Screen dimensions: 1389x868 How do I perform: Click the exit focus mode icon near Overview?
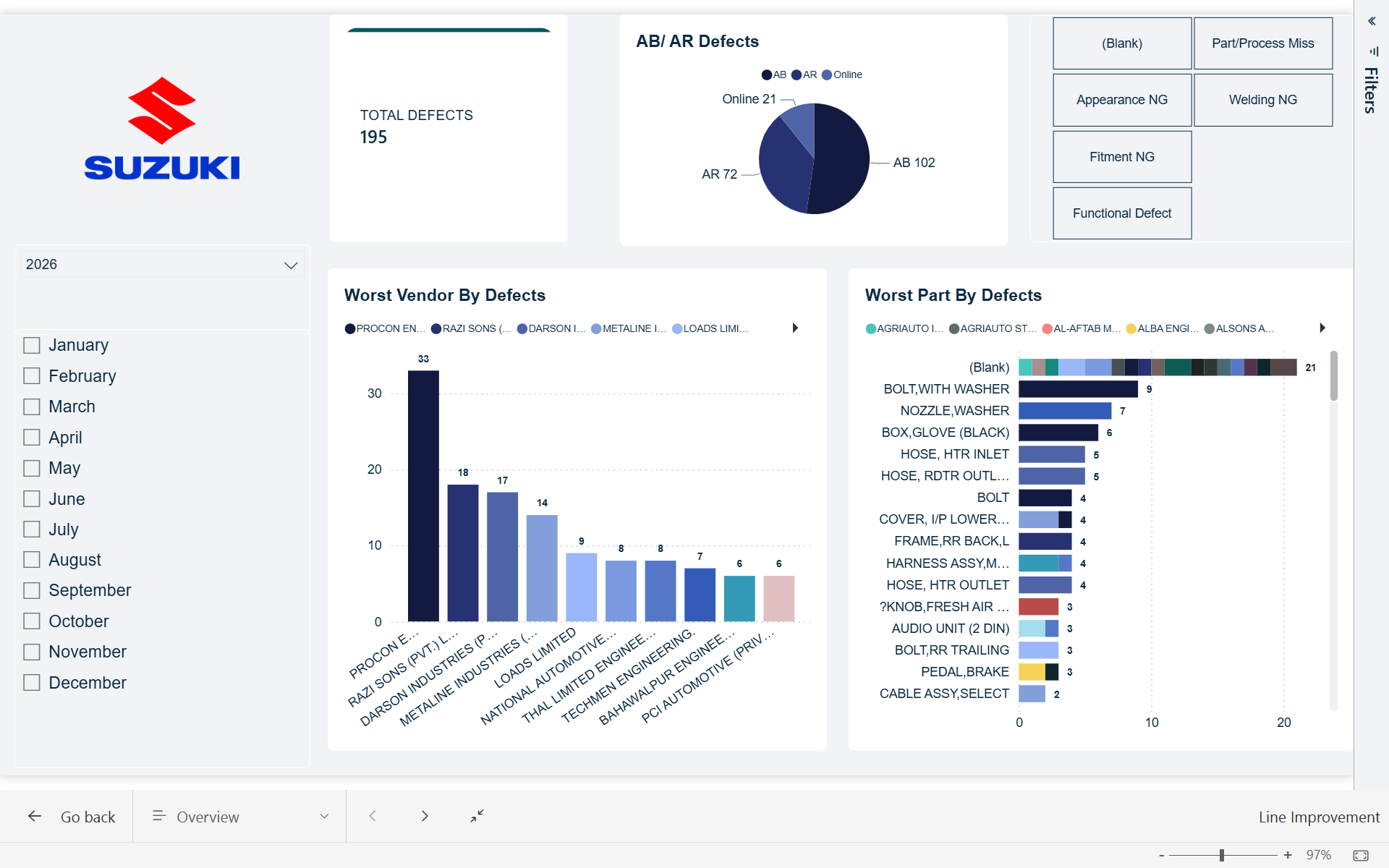coord(477,816)
